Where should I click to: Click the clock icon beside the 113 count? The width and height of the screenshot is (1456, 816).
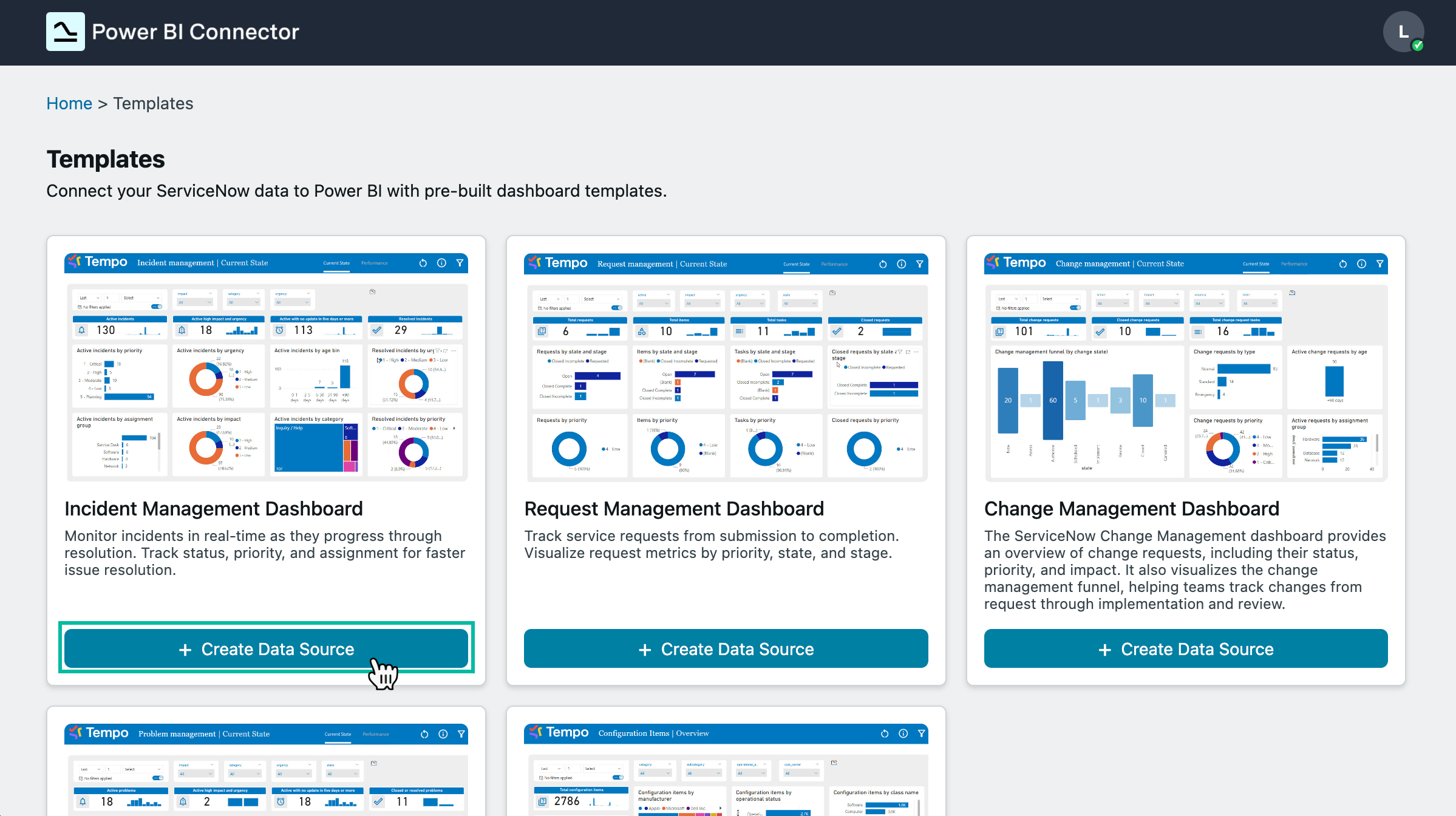[x=279, y=330]
